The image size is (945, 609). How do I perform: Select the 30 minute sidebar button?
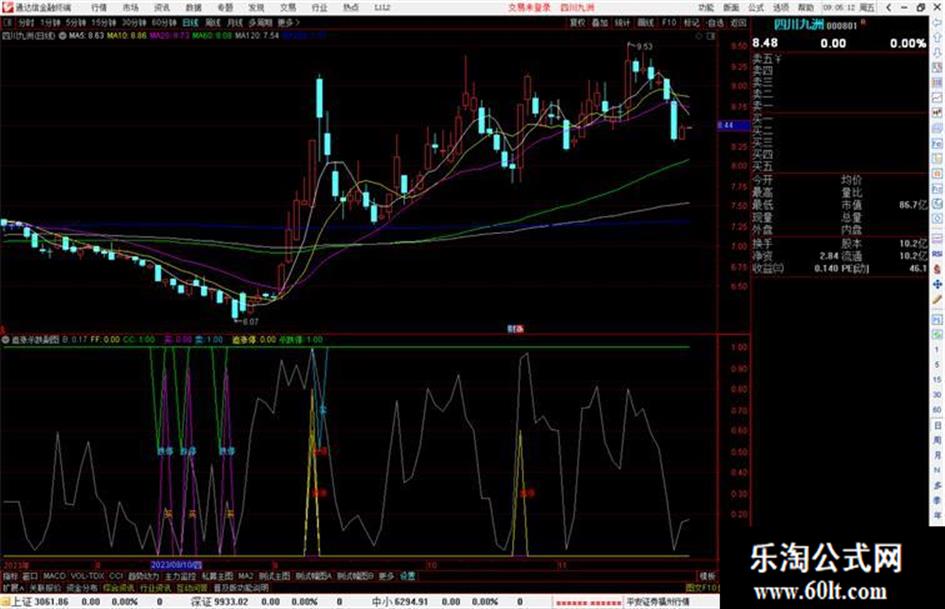click(937, 394)
